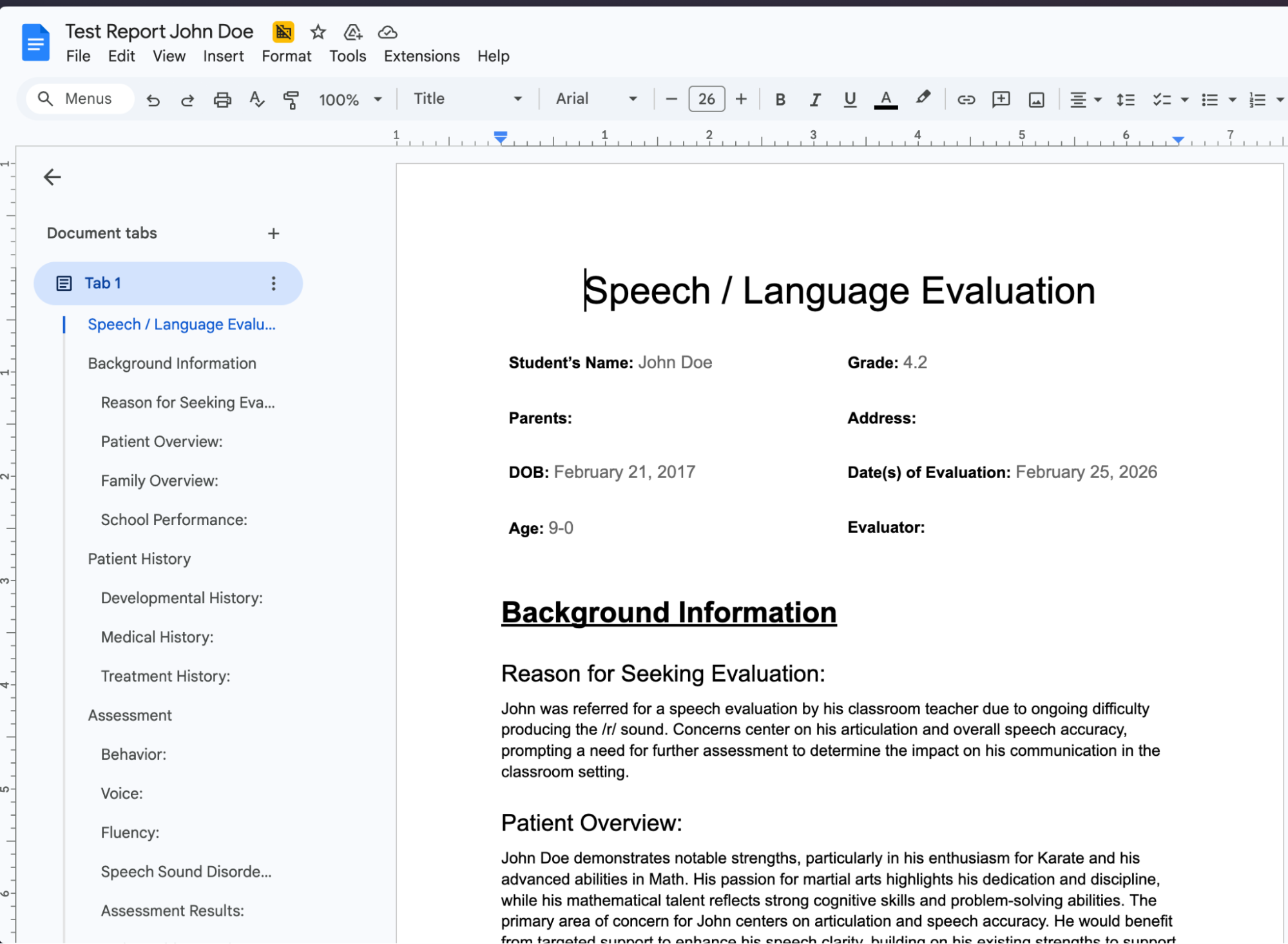Insert a link using the toolbar icon

966,99
